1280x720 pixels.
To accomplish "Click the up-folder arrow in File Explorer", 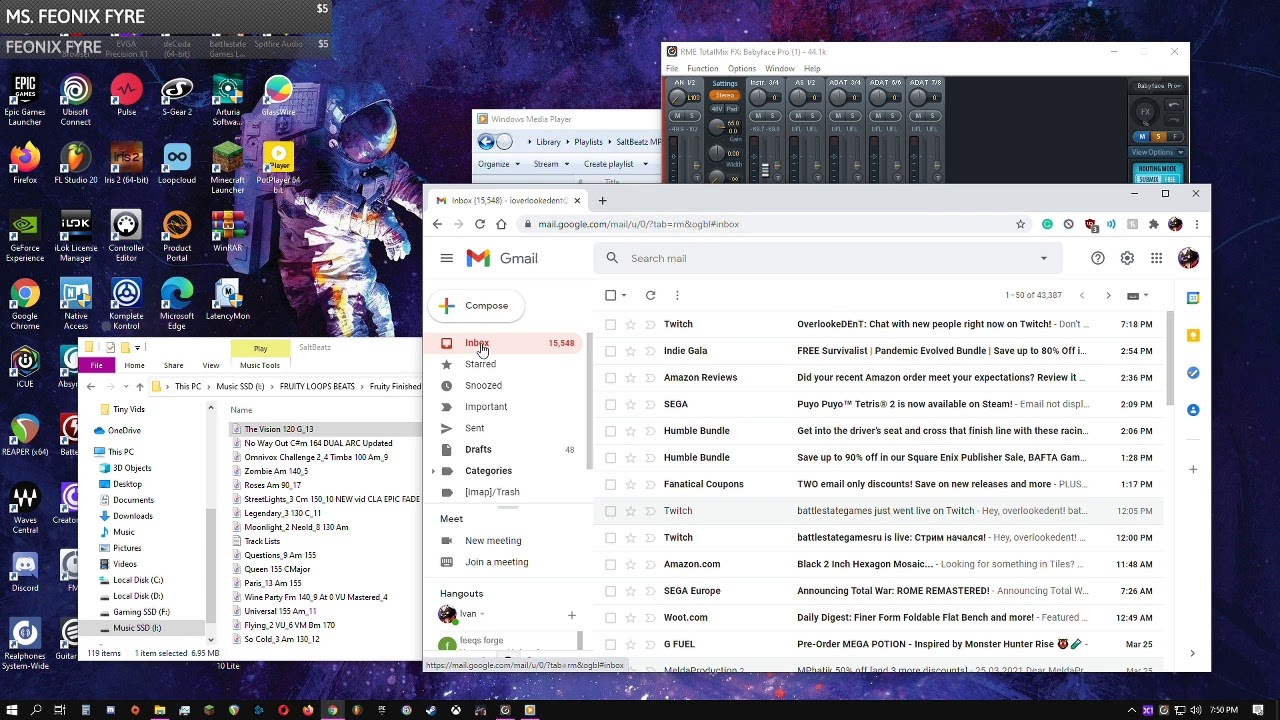I will tap(139, 386).
